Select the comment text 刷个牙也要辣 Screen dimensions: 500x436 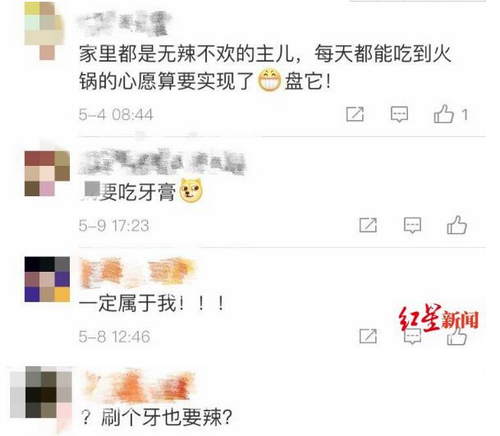coord(157,417)
